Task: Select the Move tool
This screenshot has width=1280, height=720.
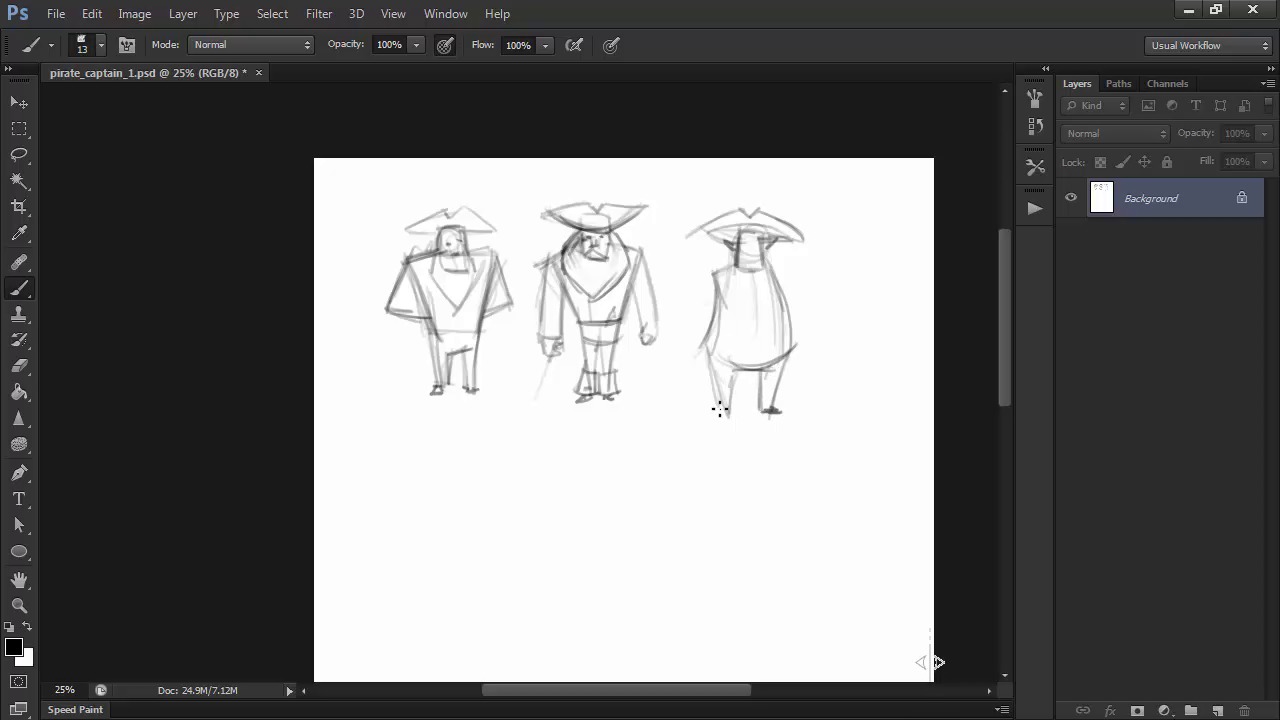Action: [19, 102]
